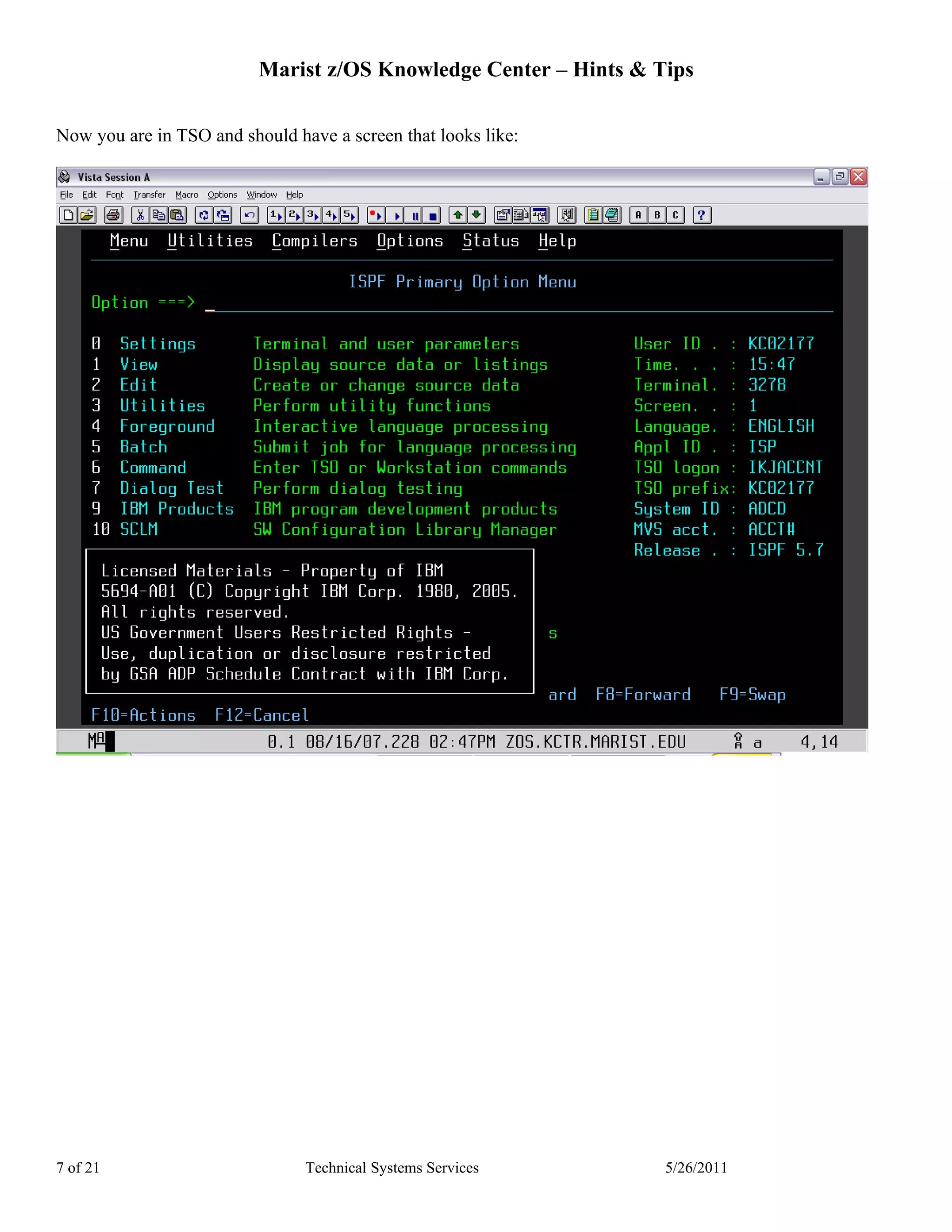Click the Copy toolbar icon

pos(159,215)
